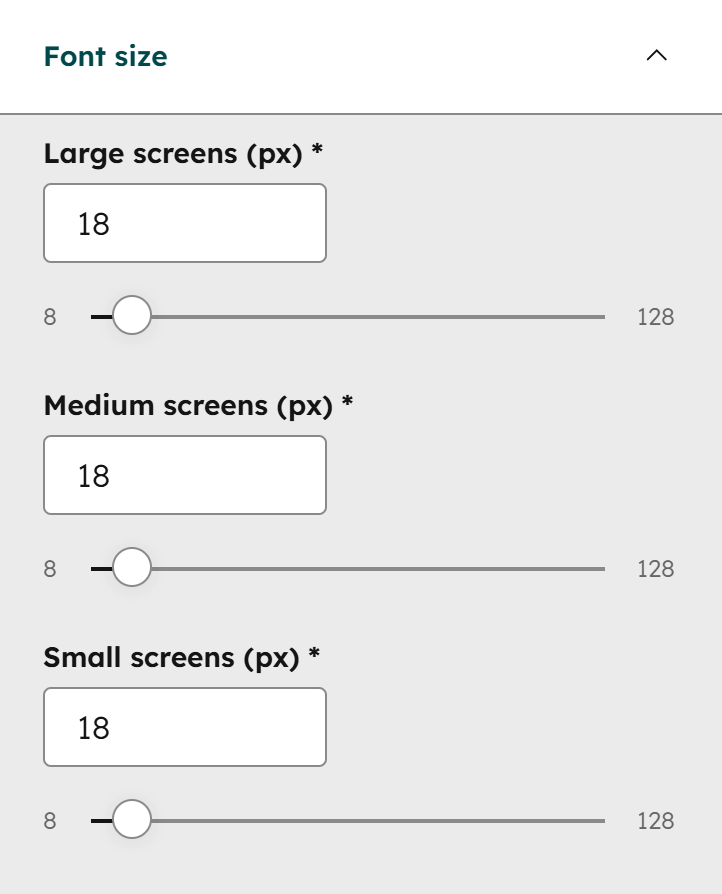Click the Small screens slider track
The height and width of the screenshot is (894, 722).
(x=380, y=820)
